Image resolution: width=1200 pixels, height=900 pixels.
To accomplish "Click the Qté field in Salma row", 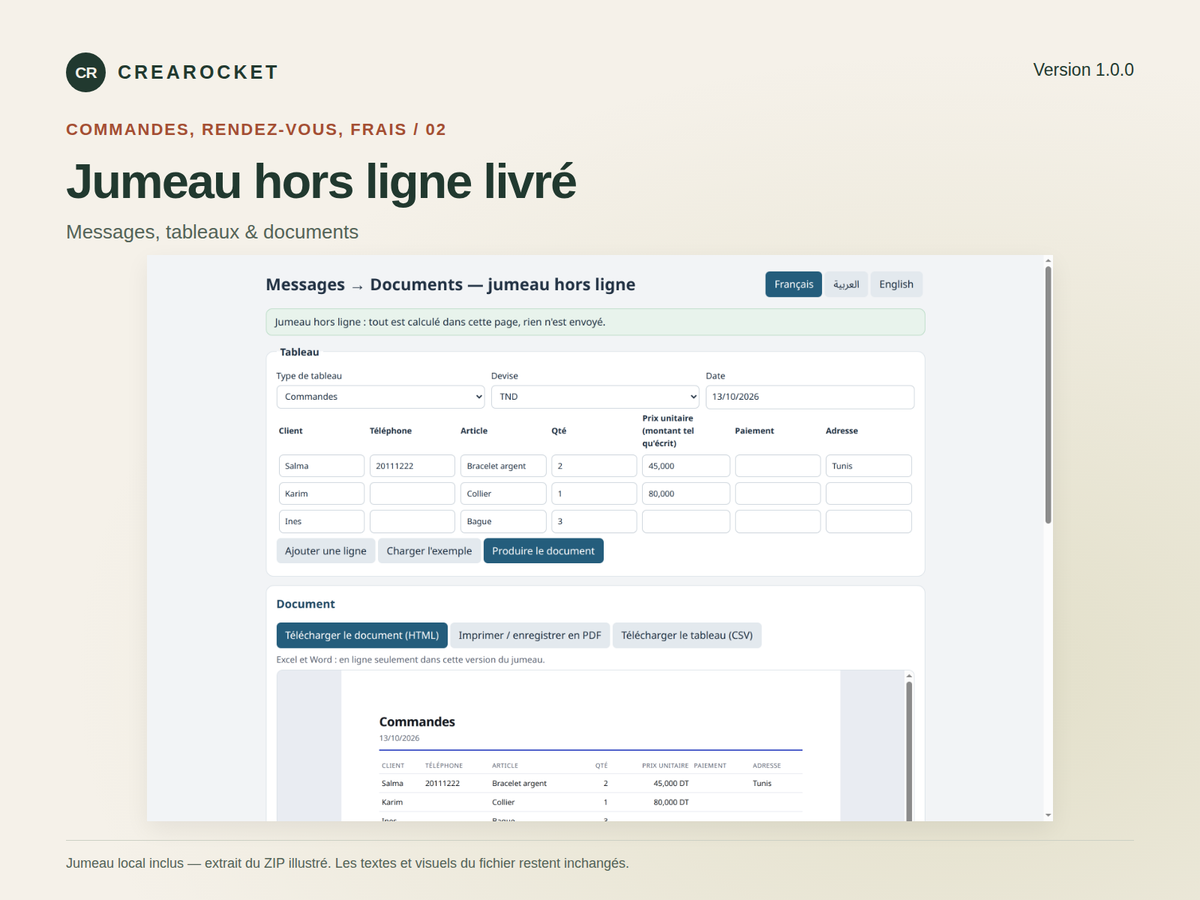I will 594,466.
